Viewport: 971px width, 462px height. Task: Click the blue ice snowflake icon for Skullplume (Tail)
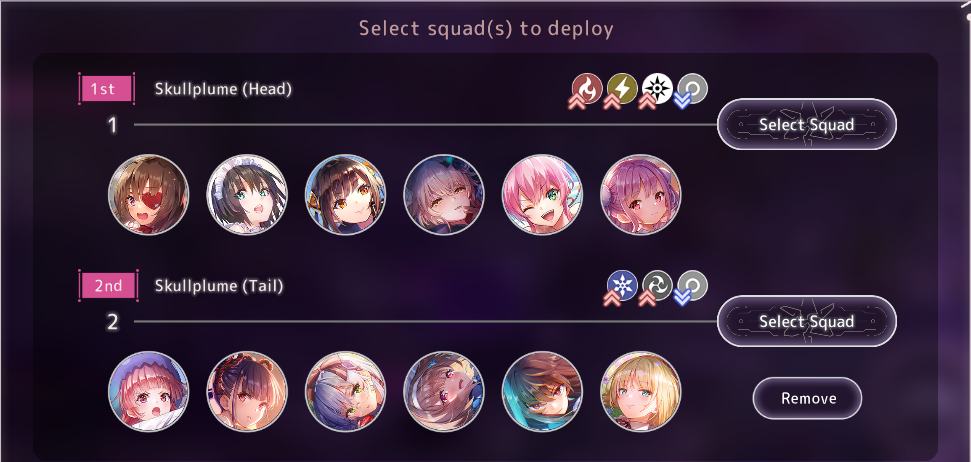pos(622,285)
